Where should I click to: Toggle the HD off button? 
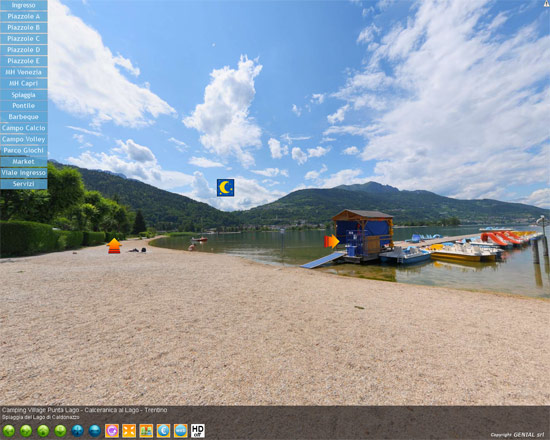tap(198, 431)
